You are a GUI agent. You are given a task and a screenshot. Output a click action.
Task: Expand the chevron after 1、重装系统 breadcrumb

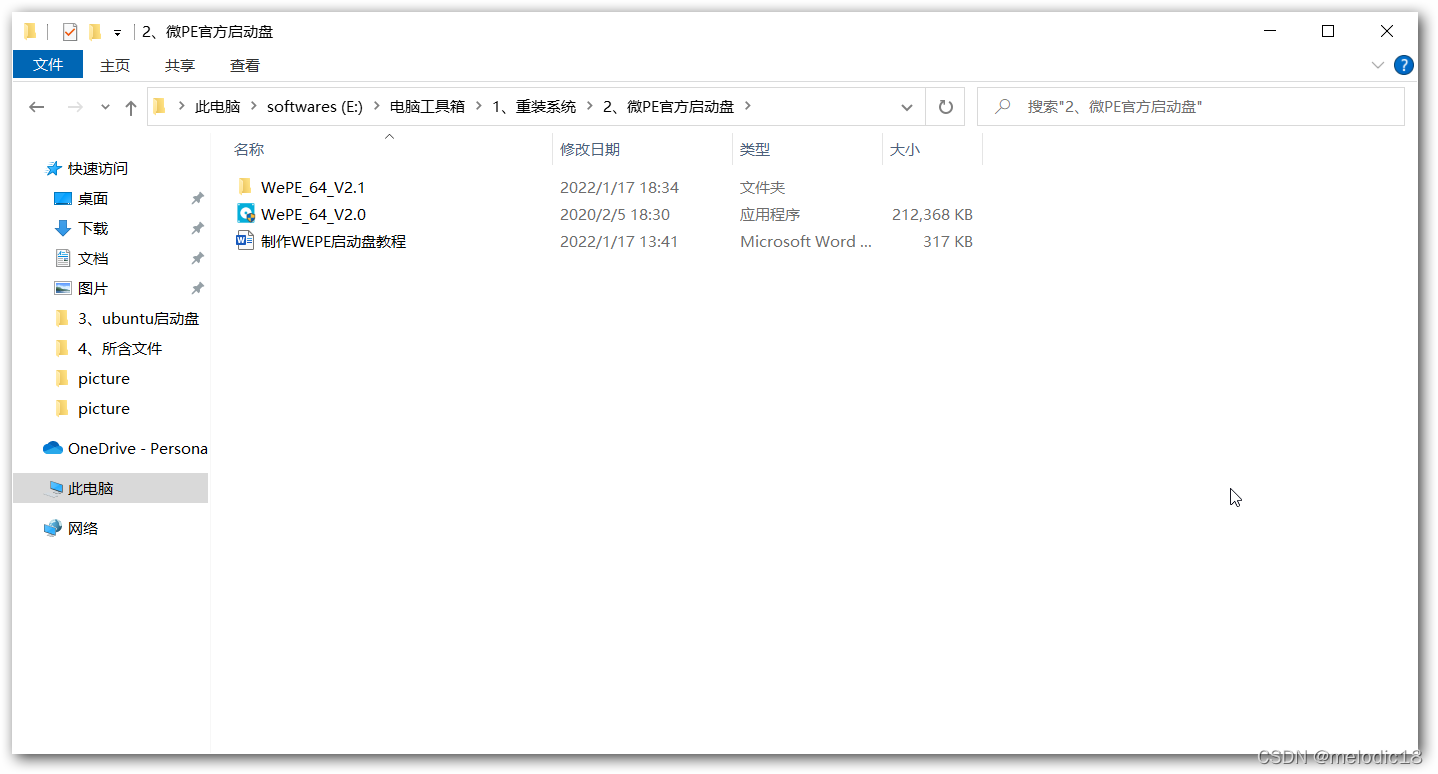(x=590, y=106)
